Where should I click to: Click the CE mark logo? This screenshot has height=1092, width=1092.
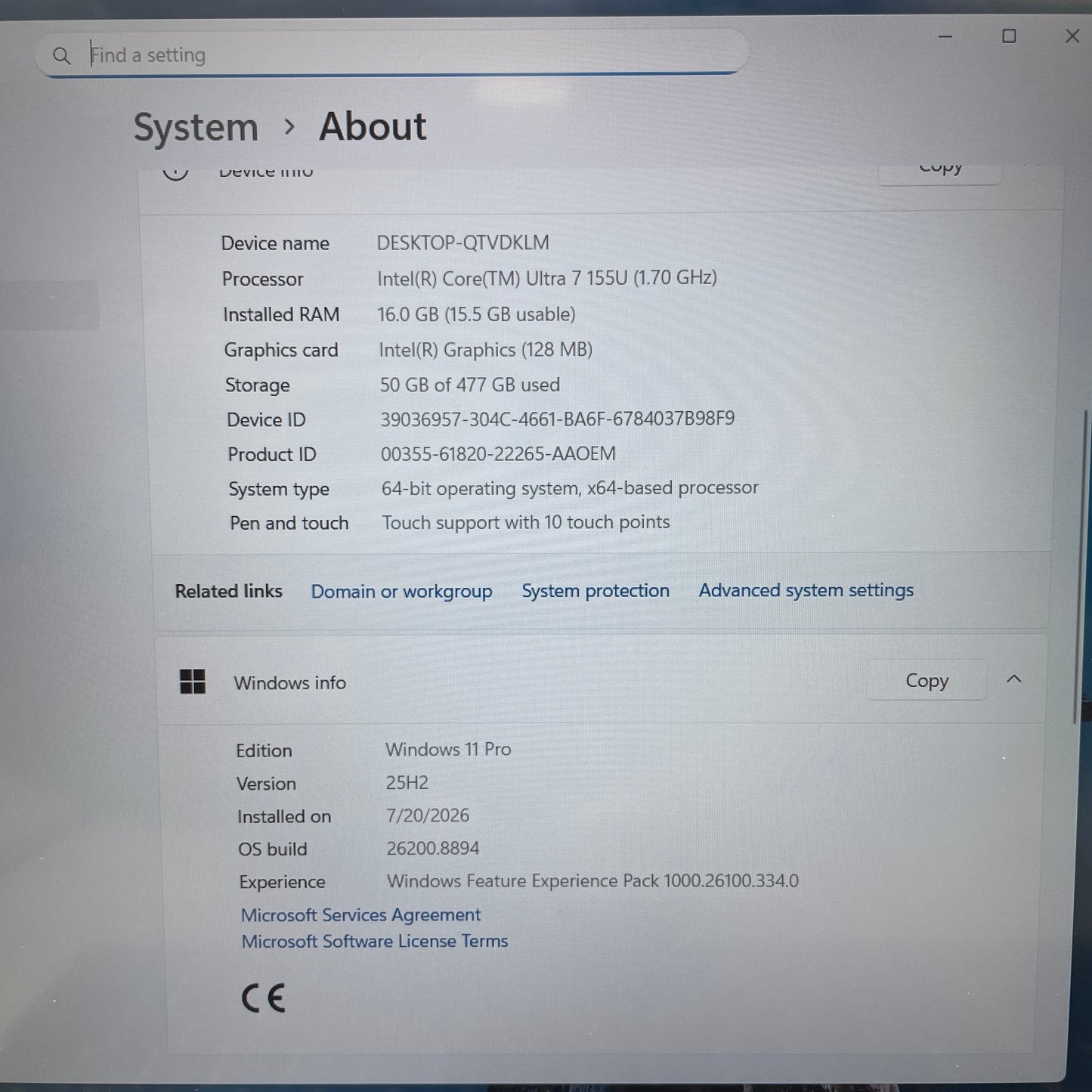click(263, 998)
